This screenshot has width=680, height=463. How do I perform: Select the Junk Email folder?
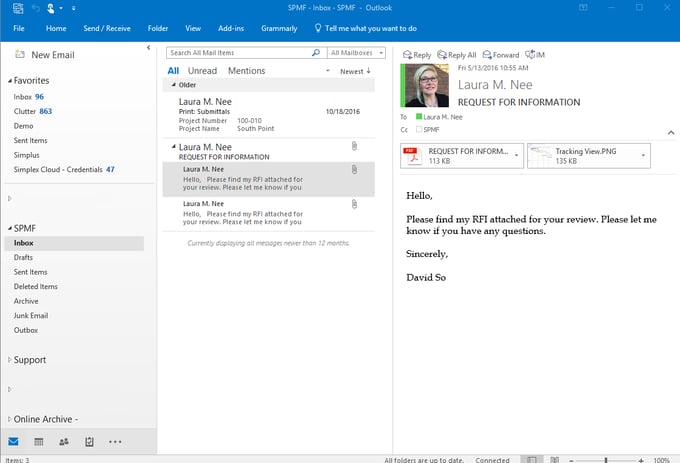31,315
